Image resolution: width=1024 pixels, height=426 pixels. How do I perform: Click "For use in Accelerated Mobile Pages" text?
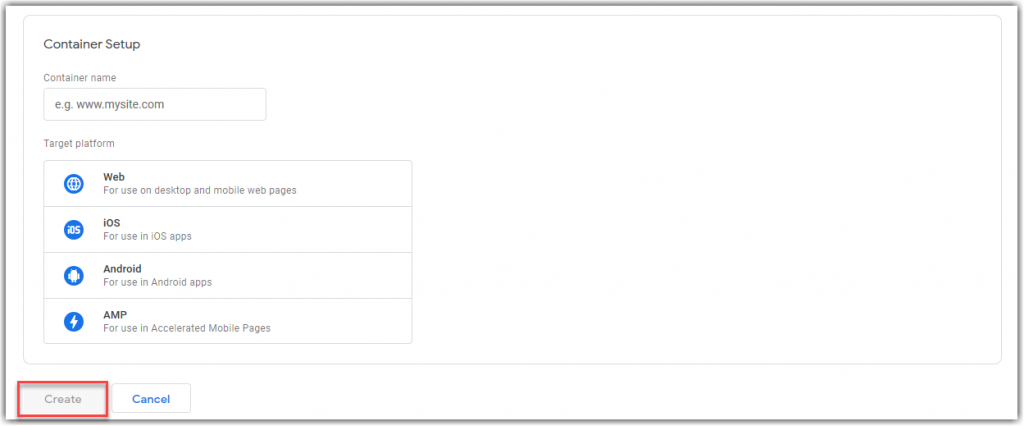click(187, 328)
